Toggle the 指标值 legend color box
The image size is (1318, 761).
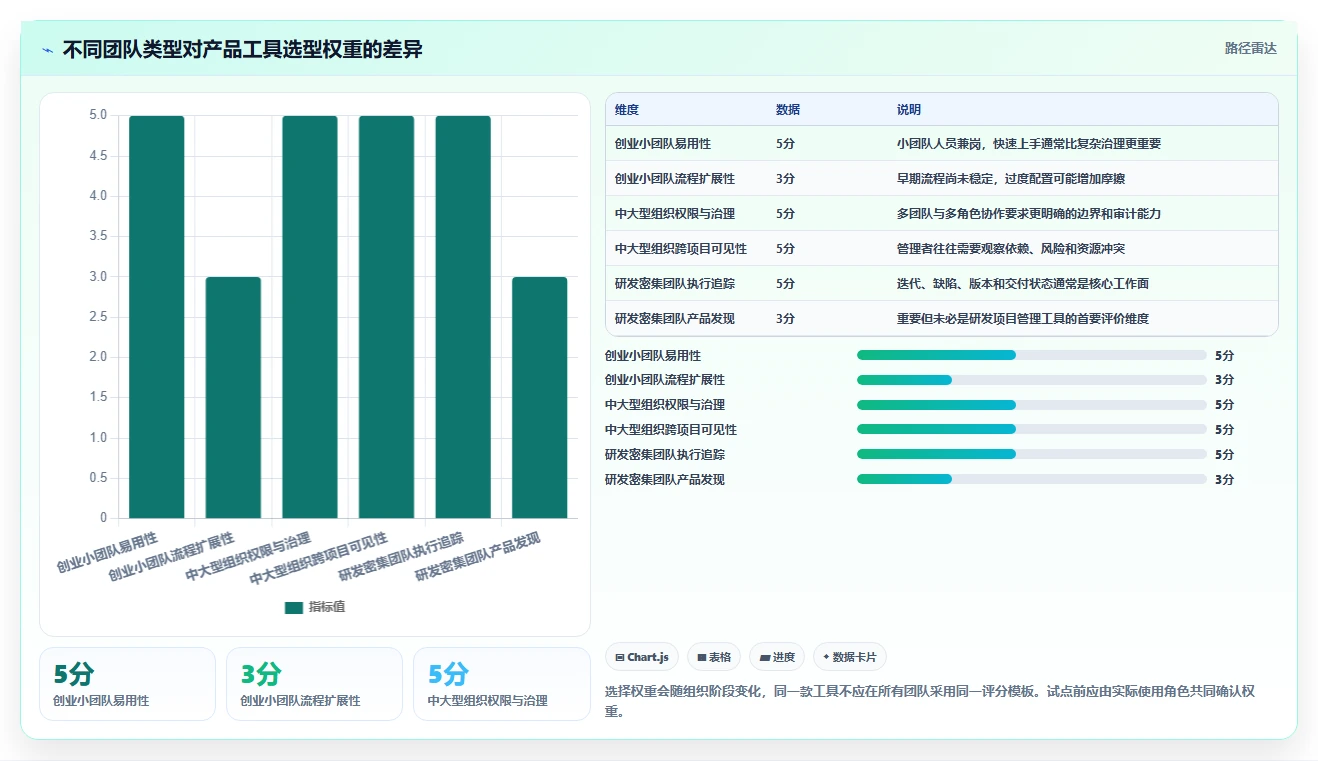tap(294, 607)
